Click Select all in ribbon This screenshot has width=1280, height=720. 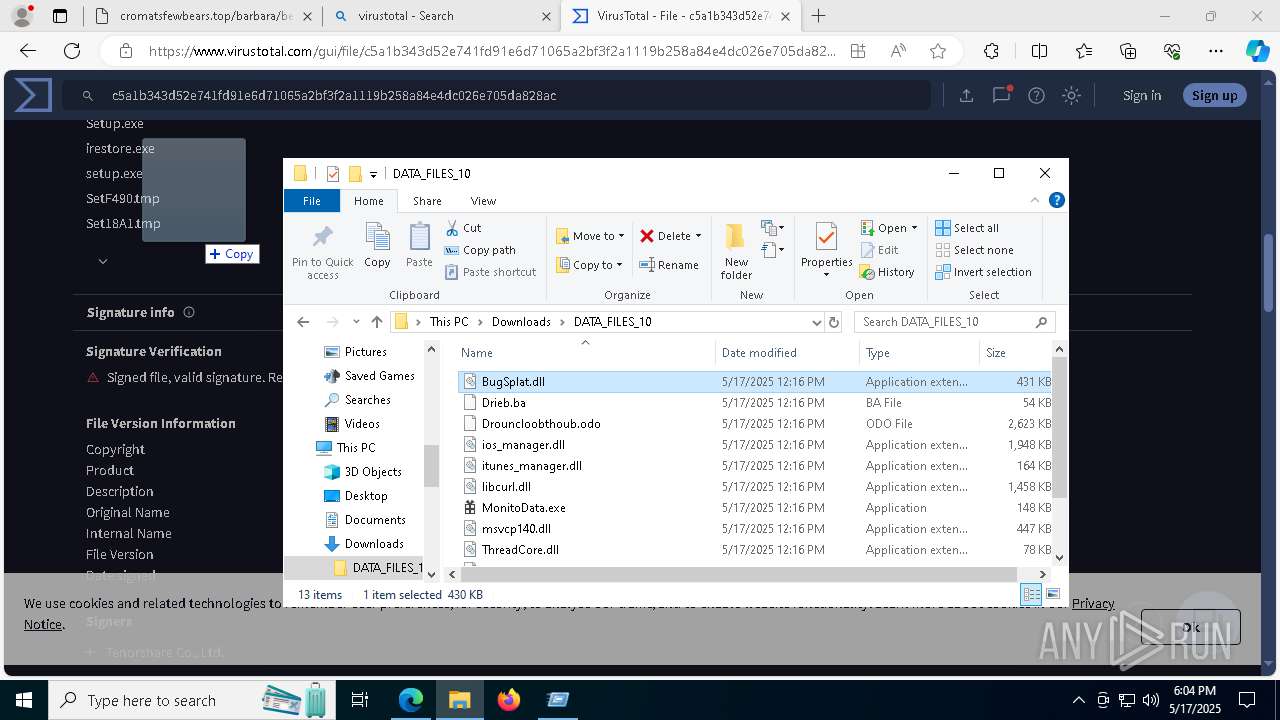967,228
